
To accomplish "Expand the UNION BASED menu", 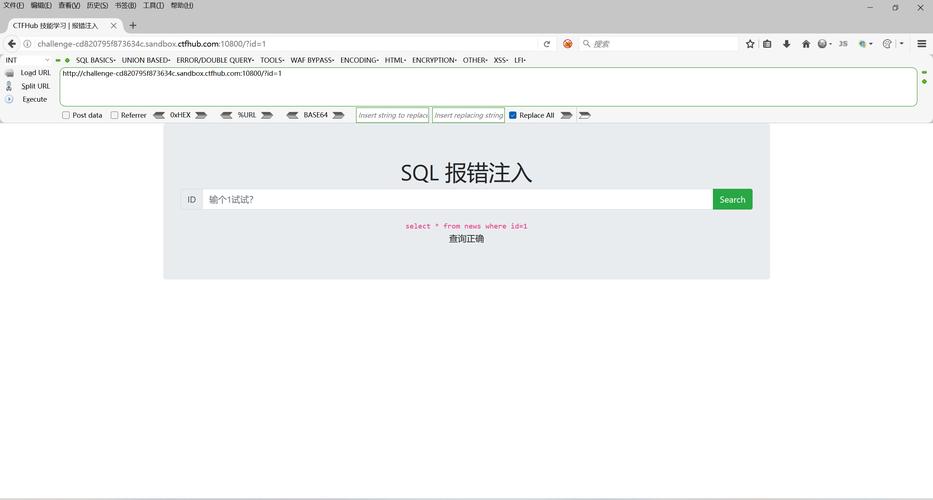I will coord(146,60).
